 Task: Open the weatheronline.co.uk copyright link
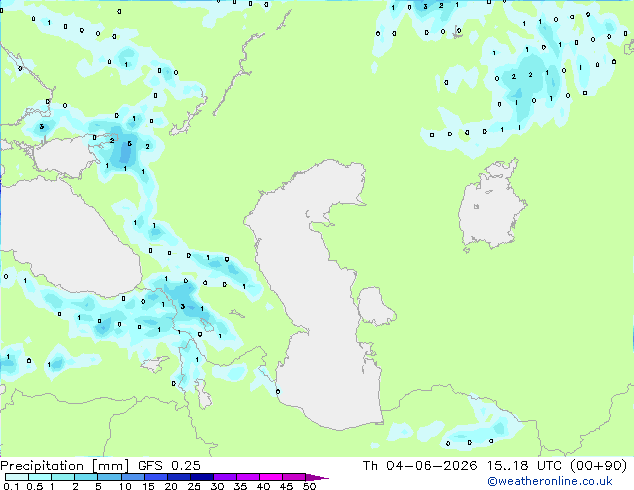[549, 481]
